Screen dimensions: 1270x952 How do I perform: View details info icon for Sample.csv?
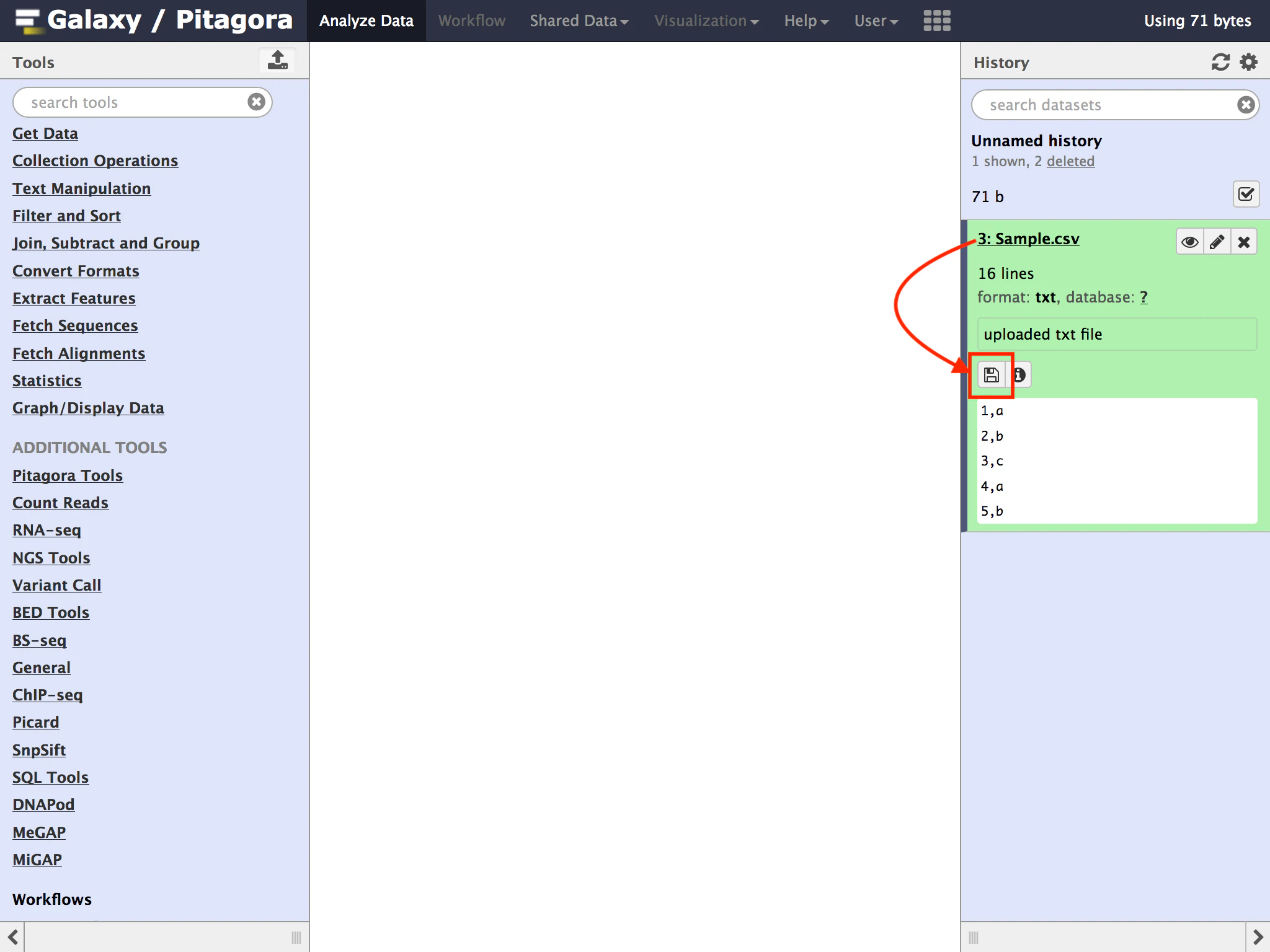[x=1019, y=375]
